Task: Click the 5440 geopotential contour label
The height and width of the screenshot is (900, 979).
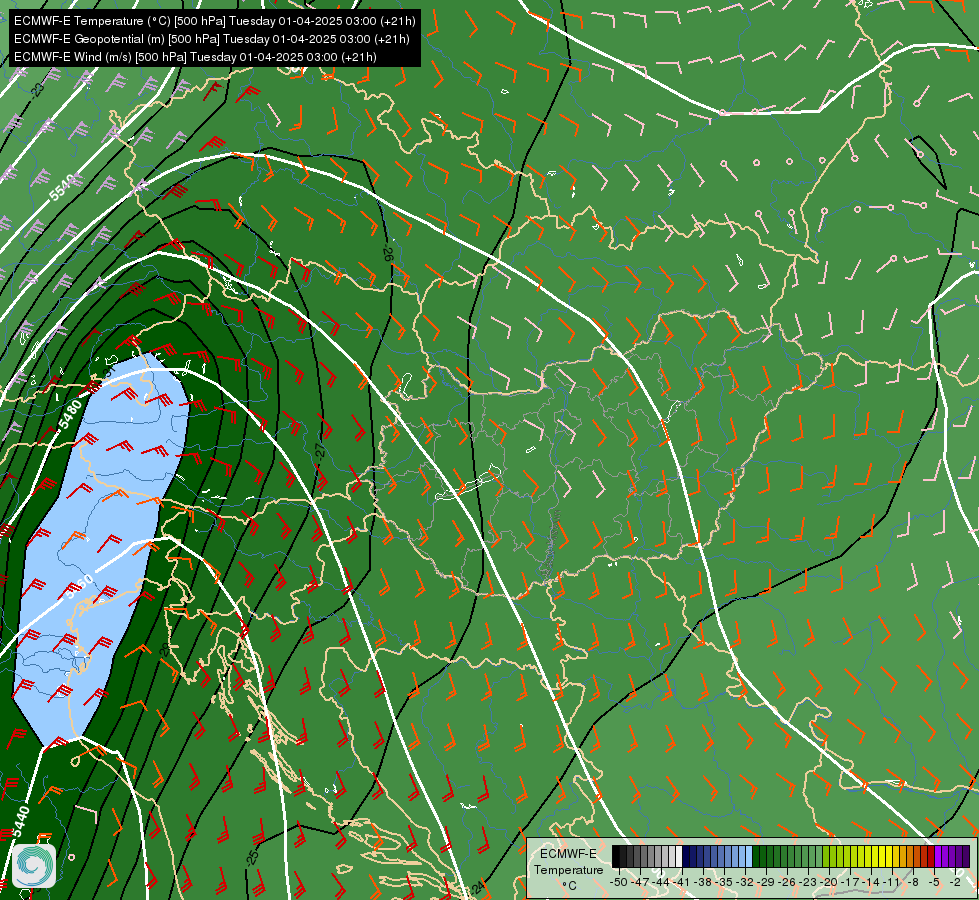Action: (x=21, y=821)
